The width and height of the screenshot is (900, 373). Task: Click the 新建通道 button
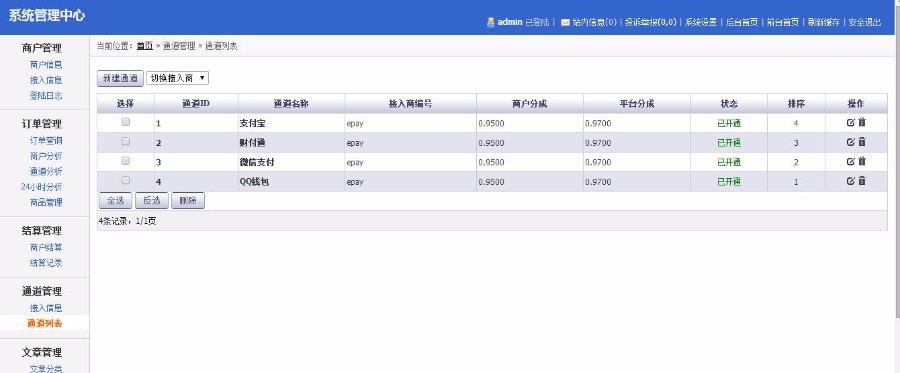(120, 79)
